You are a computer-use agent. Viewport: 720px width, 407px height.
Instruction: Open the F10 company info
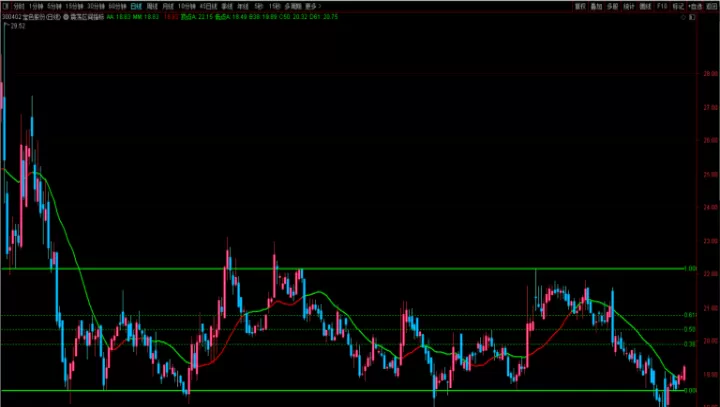662,6
